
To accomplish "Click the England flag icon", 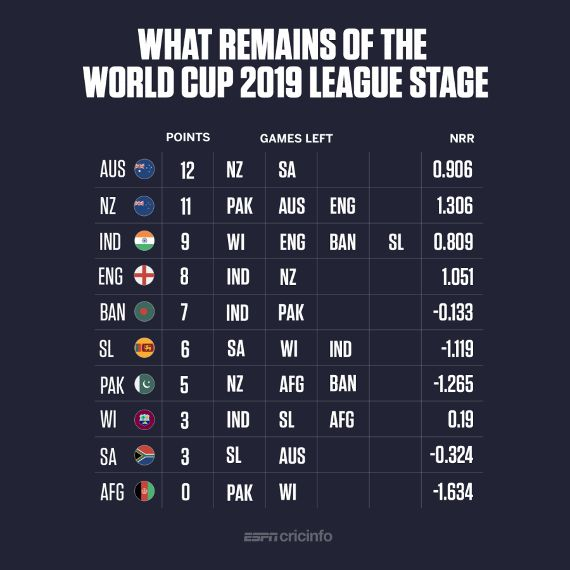I will [x=144, y=276].
